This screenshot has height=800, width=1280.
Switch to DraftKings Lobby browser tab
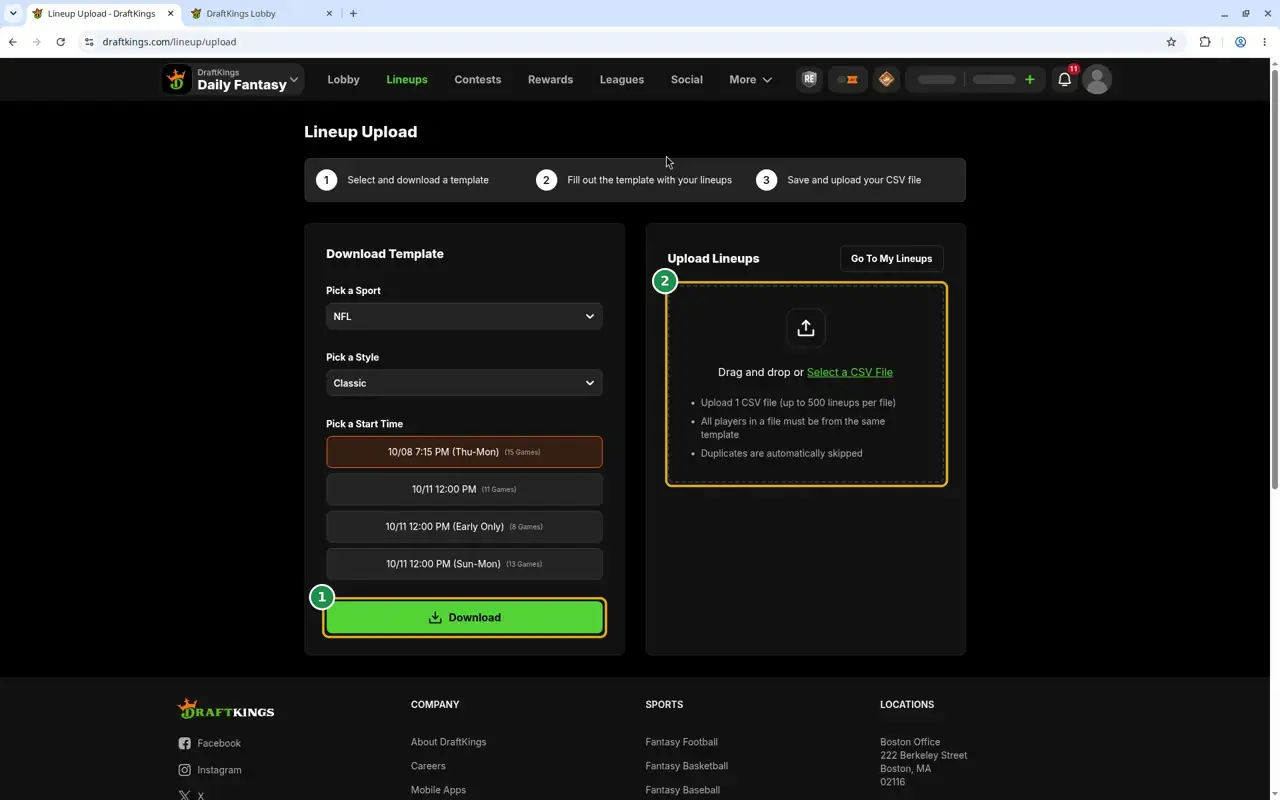tap(262, 14)
